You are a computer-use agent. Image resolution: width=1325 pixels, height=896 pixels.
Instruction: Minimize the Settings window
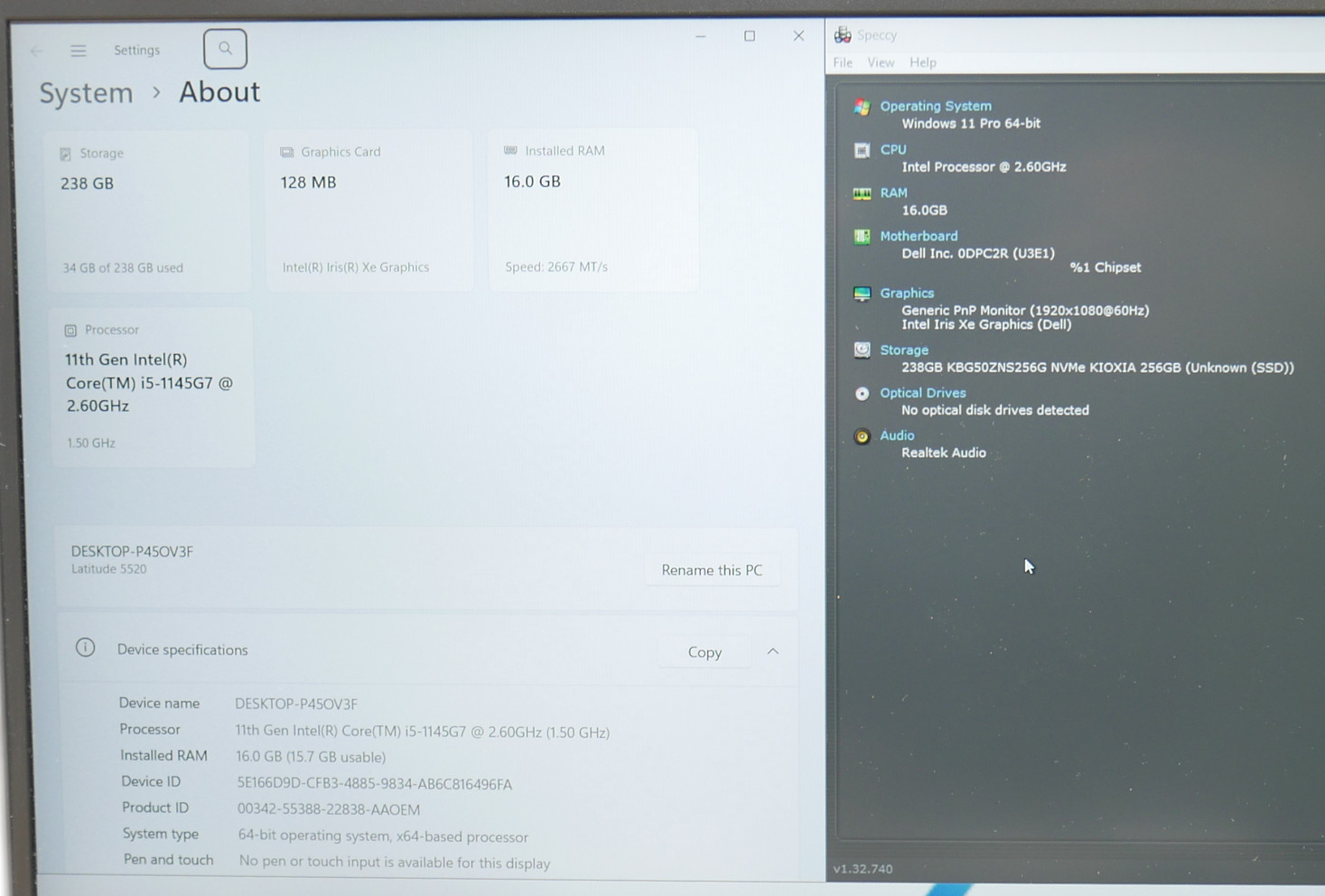click(701, 36)
